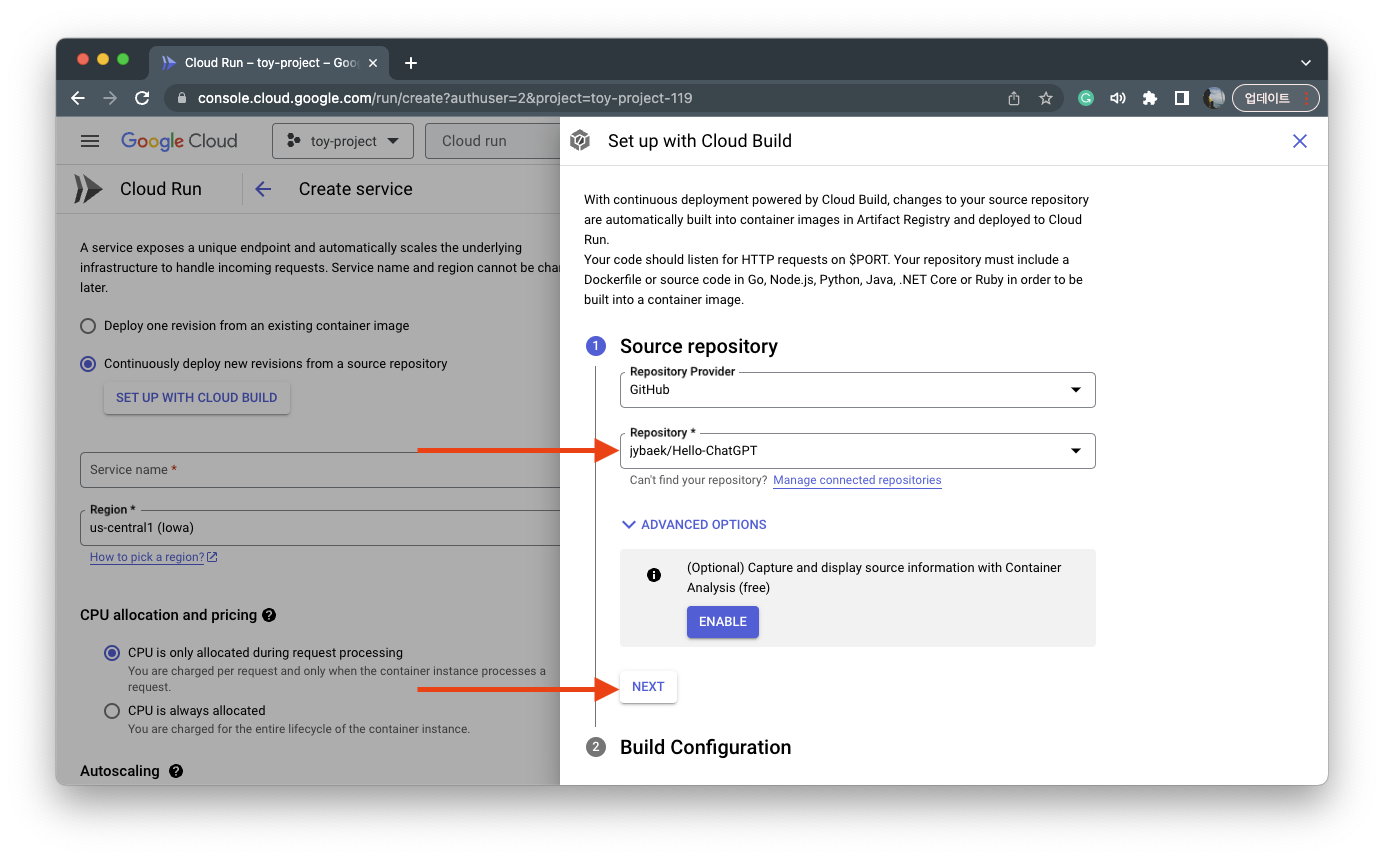Open the Google Cloud navigation hamburger menu
The height and width of the screenshot is (859, 1384).
[90, 141]
